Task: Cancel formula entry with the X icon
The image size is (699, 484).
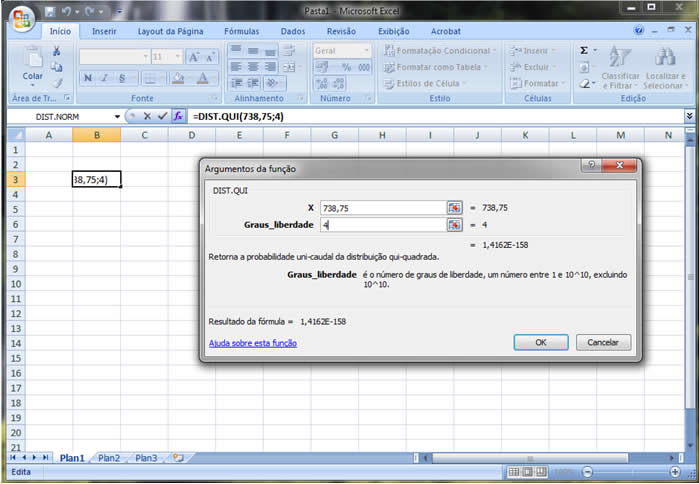Action: pyautogui.click(x=147, y=116)
